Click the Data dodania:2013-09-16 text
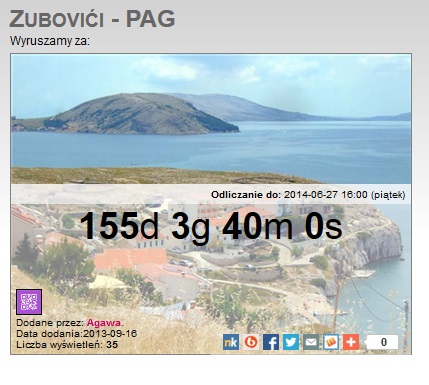 (x=76, y=334)
